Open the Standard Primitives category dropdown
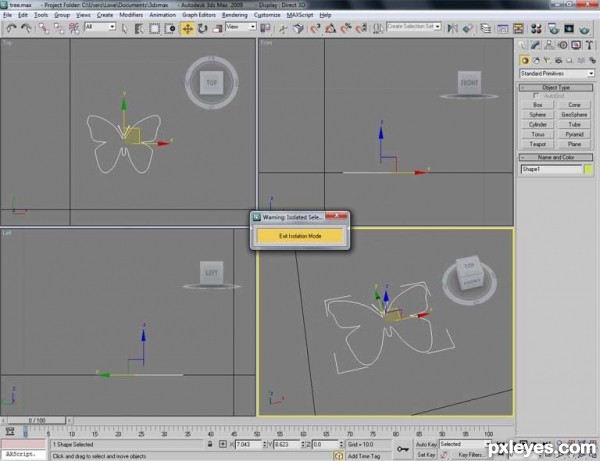600x461 pixels. 557,73
